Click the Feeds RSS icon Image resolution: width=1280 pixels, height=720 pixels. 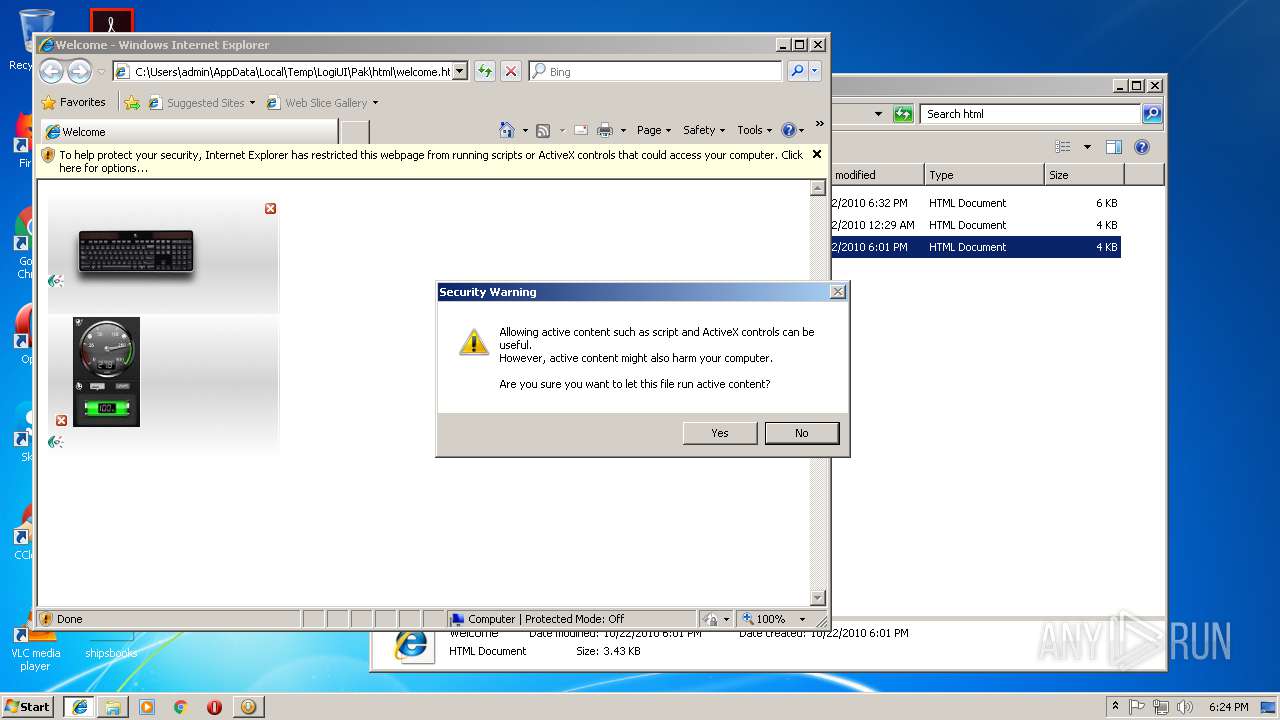543,130
